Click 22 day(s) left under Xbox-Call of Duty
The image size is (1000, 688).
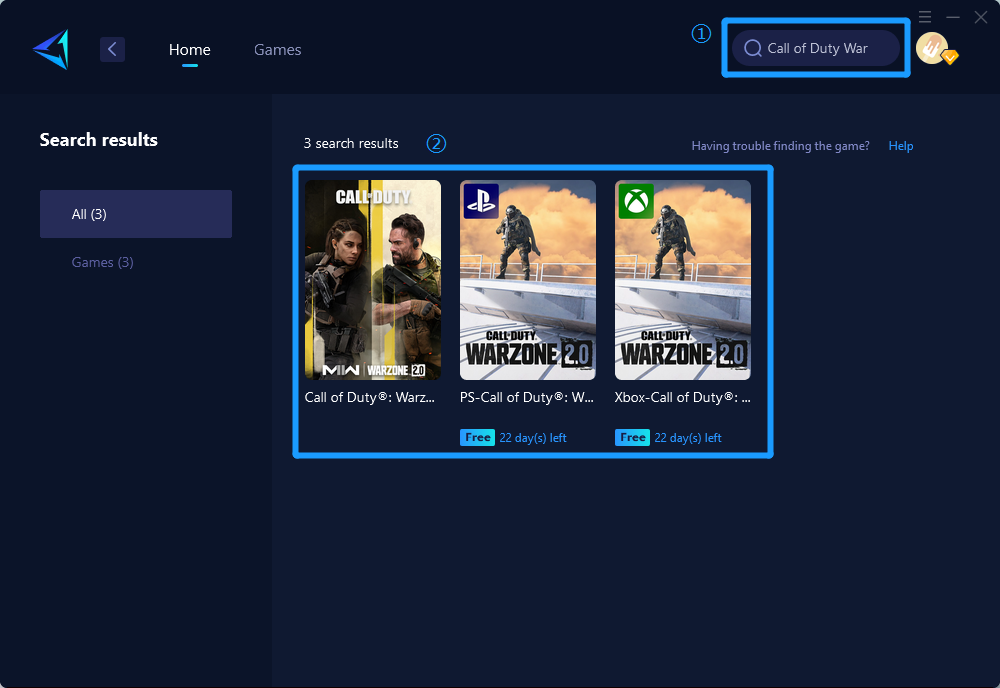(x=688, y=437)
